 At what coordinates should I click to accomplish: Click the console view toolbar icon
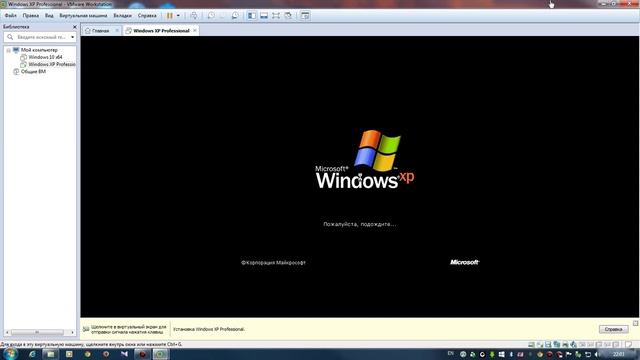305,16
